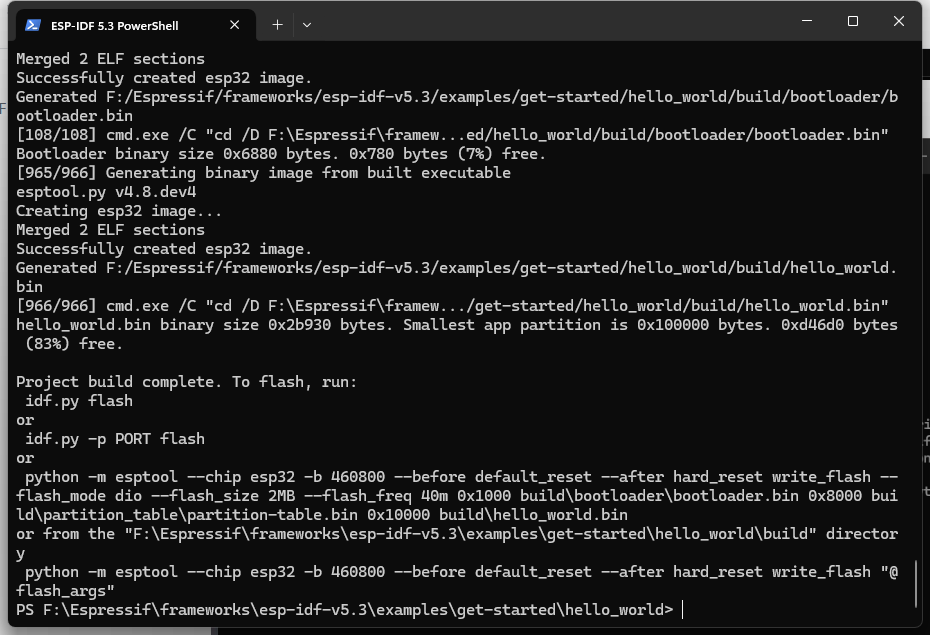The height and width of the screenshot is (635, 930).
Task: Click the PowerShell icon in the tab
Action: pyautogui.click(x=34, y=25)
